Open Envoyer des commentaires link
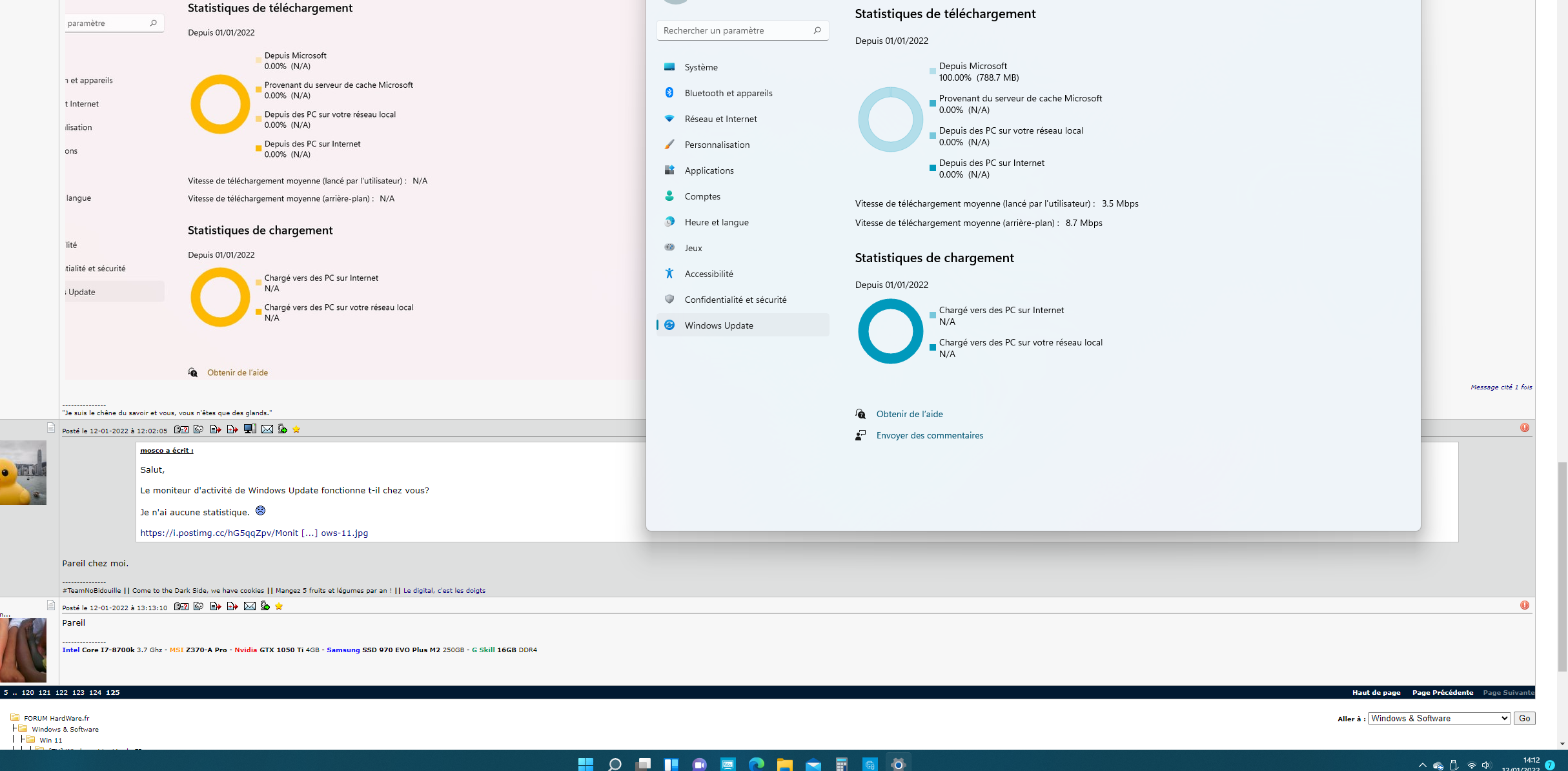This screenshot has width=1568, height=771. coord(929,435)
